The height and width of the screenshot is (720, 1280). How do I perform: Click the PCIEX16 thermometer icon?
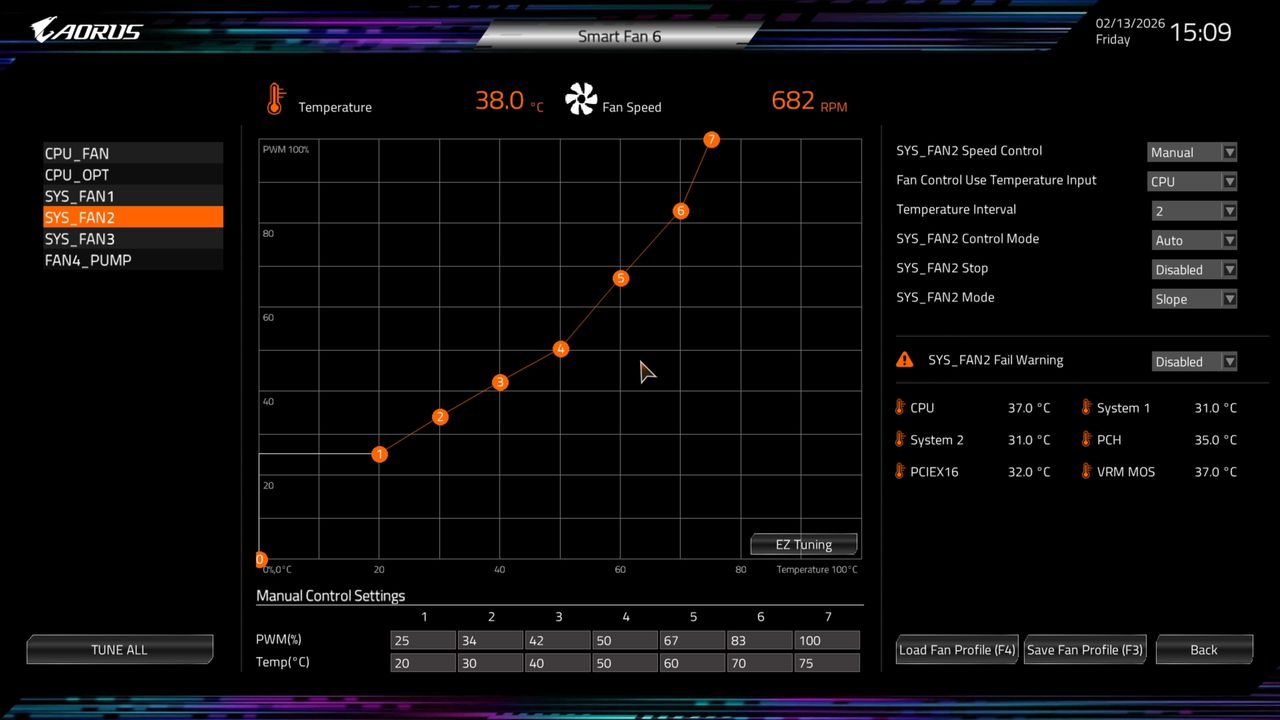pyautogui.click(x=899, y=471)
